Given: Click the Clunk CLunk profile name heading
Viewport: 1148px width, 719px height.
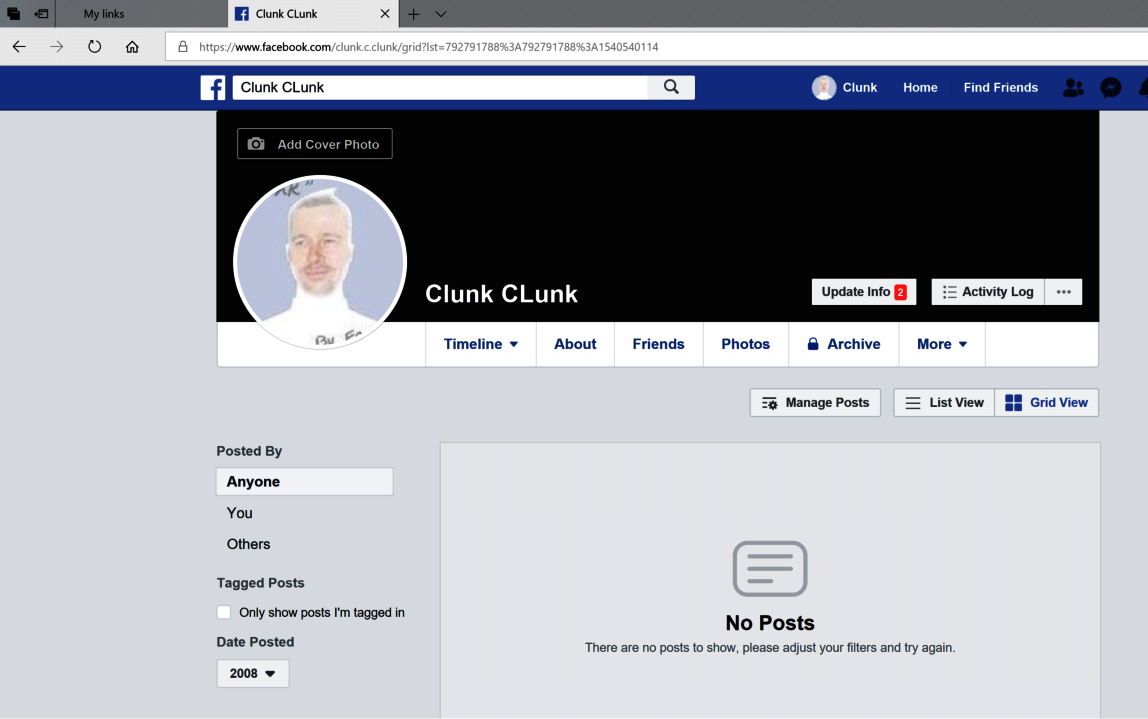Looking at the screenshot, I should 502,294.
